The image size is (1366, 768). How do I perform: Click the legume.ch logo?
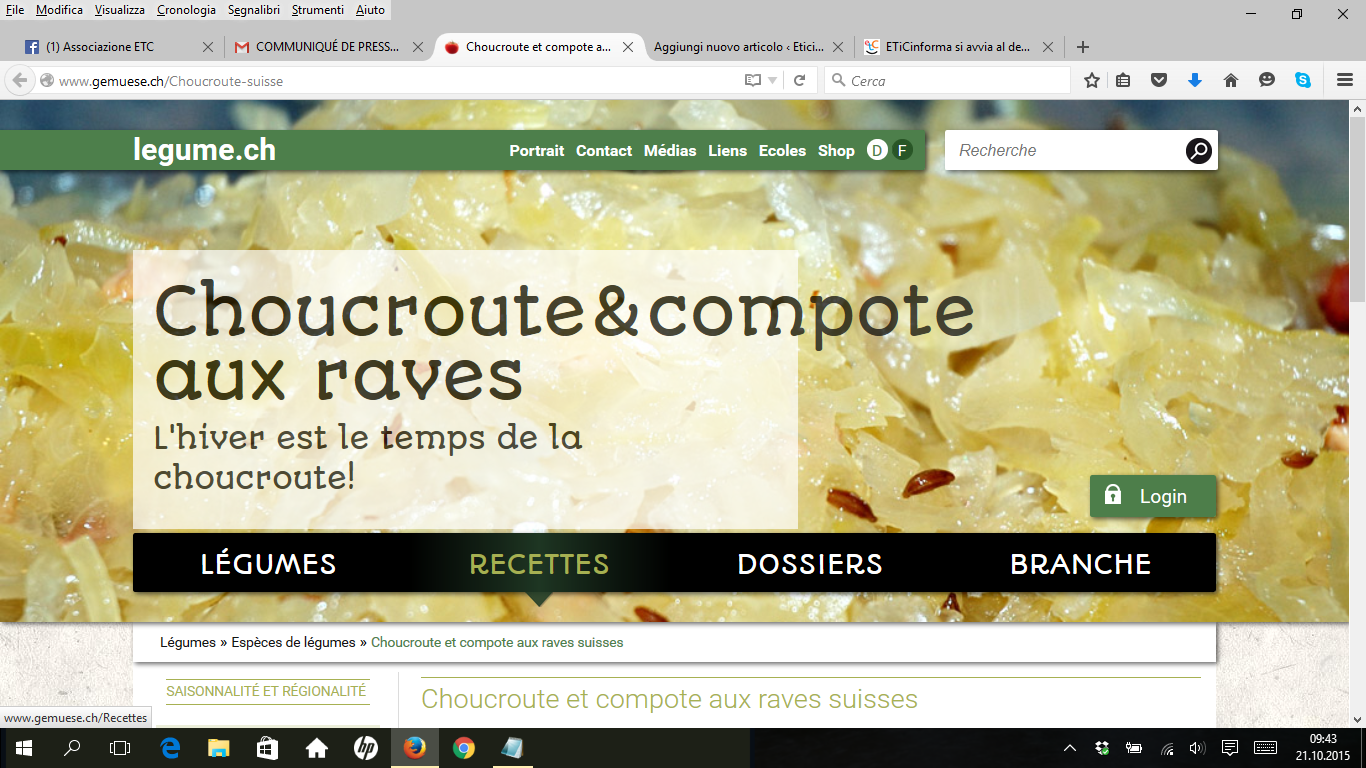pos(204,150)
